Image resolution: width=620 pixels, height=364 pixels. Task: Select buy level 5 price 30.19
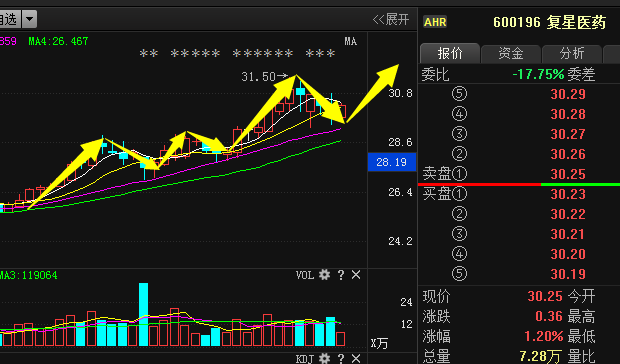pos(568,274)
